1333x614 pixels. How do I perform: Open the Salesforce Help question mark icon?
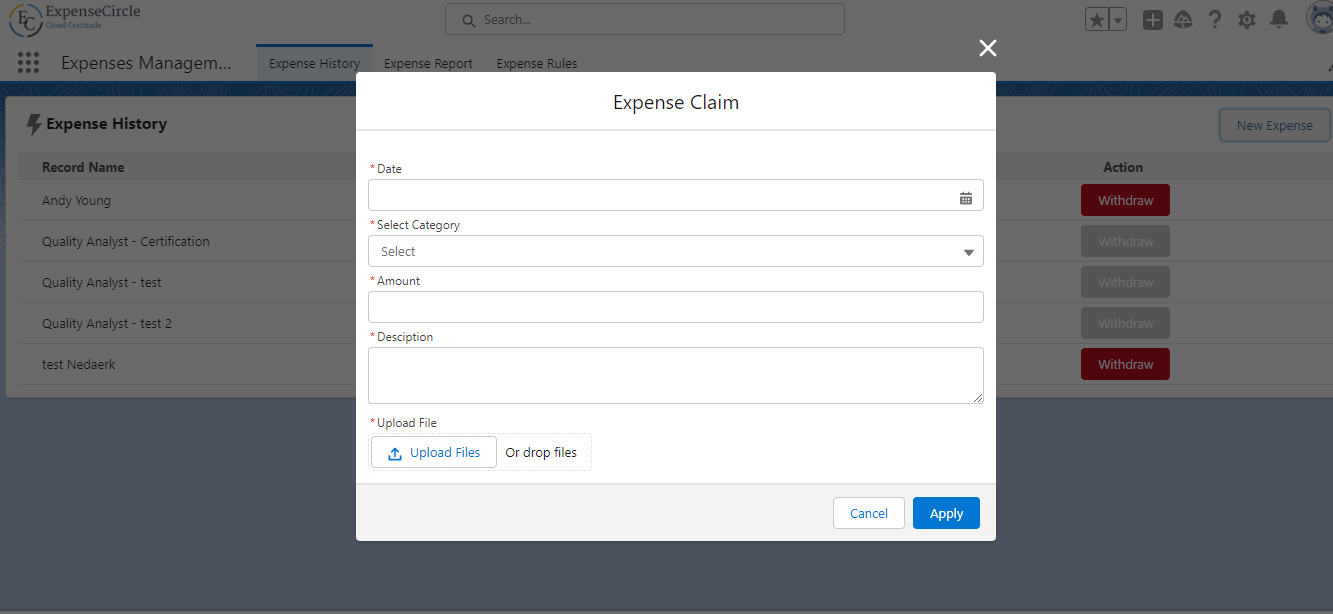(1215, 20)
